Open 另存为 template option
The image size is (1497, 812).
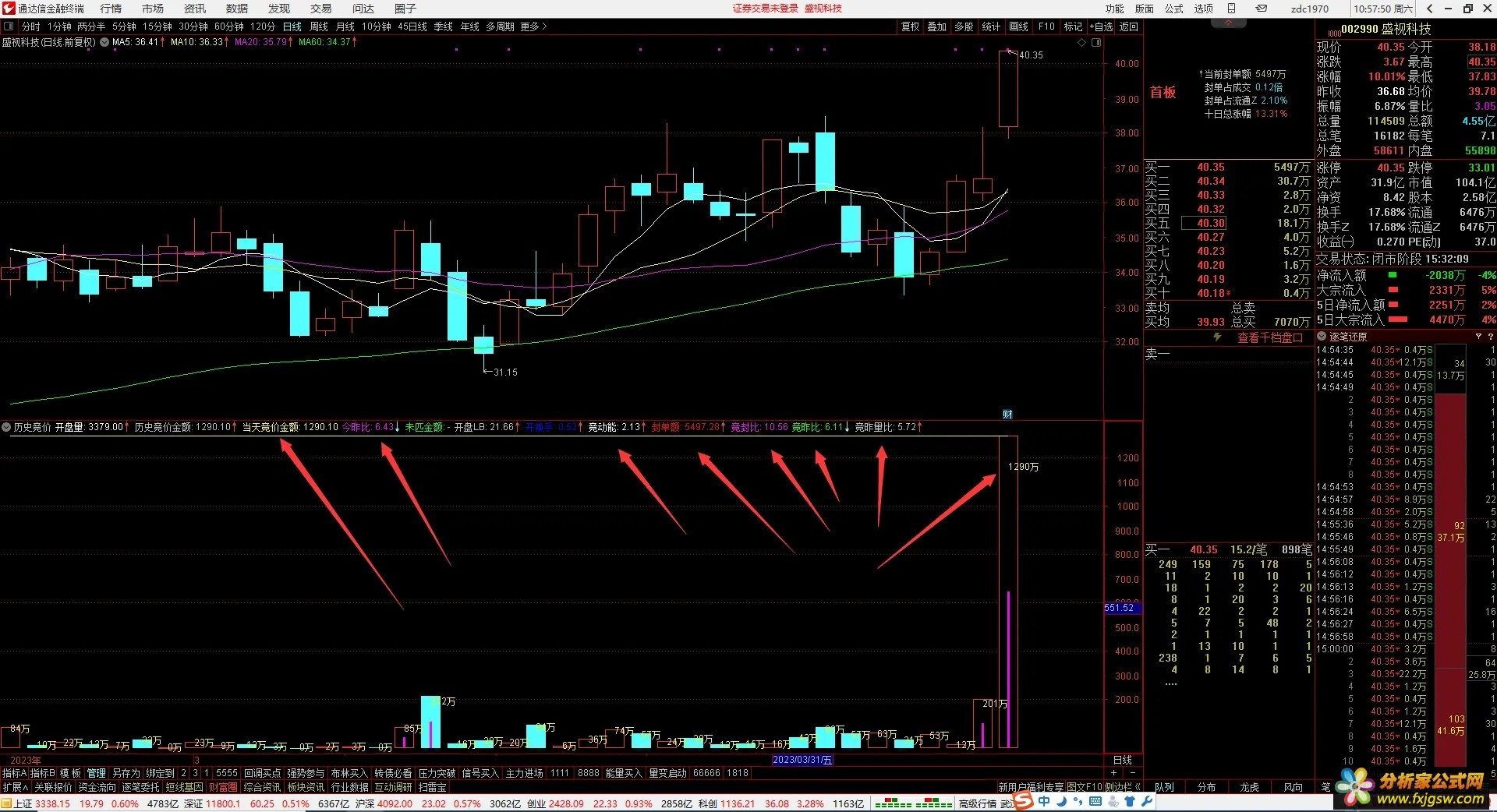pos(126,773)
